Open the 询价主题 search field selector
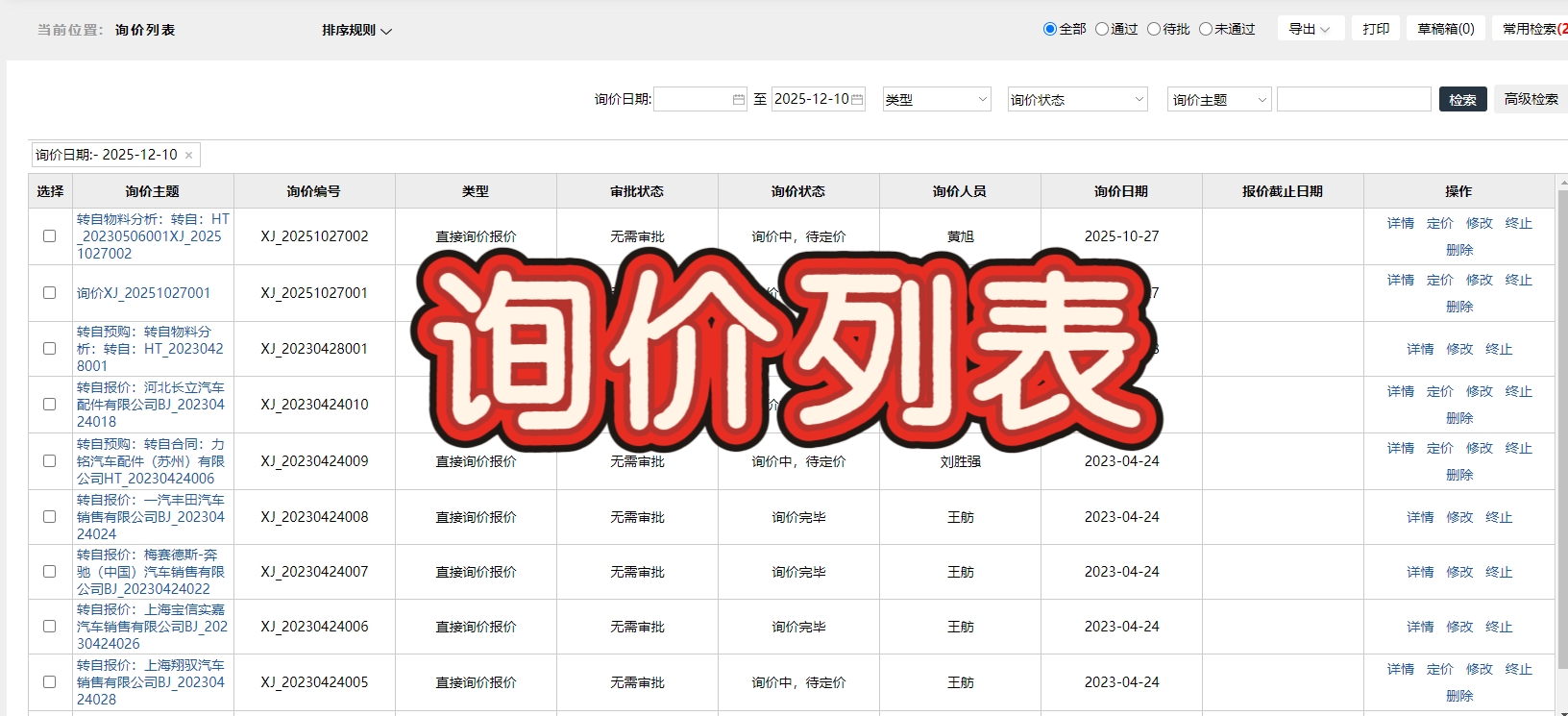The width and height of the screenshot is (1568, 716). (x=1219, y=99)
